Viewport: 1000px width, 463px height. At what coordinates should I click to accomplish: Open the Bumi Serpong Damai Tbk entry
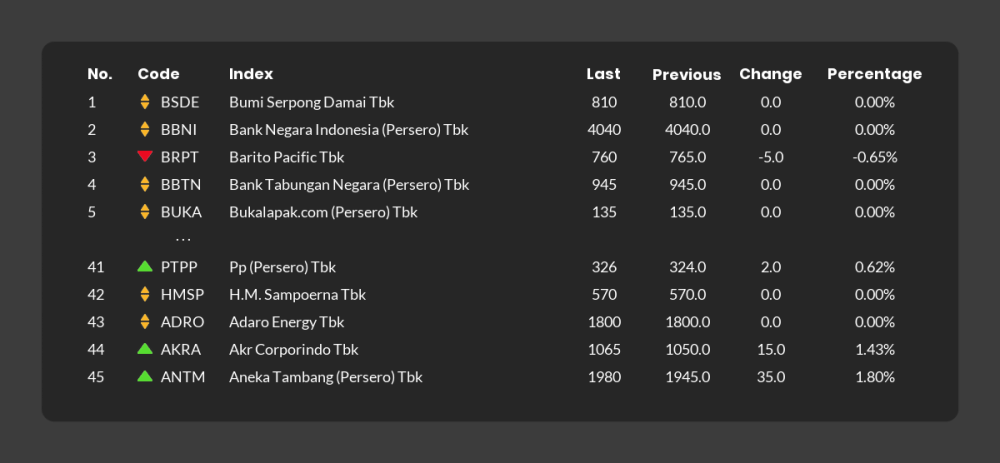pyautogui.click(x=311, y=102)
